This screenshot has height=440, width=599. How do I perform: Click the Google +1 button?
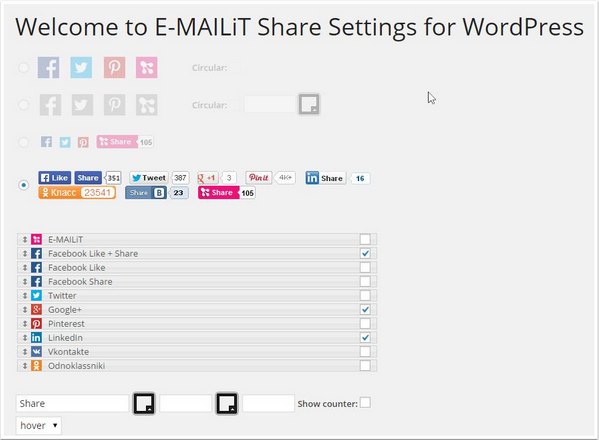[207, 178]
